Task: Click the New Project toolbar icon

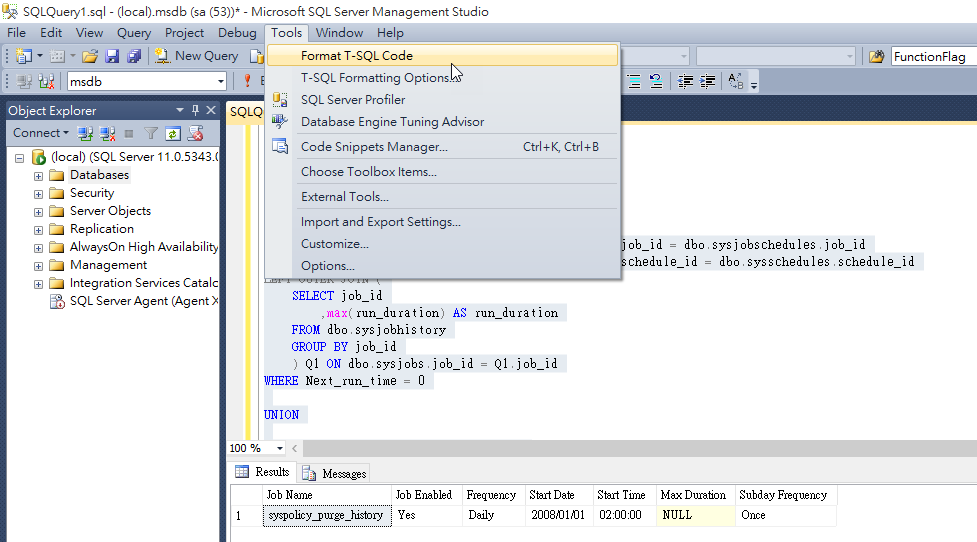Action: (24, 56)
